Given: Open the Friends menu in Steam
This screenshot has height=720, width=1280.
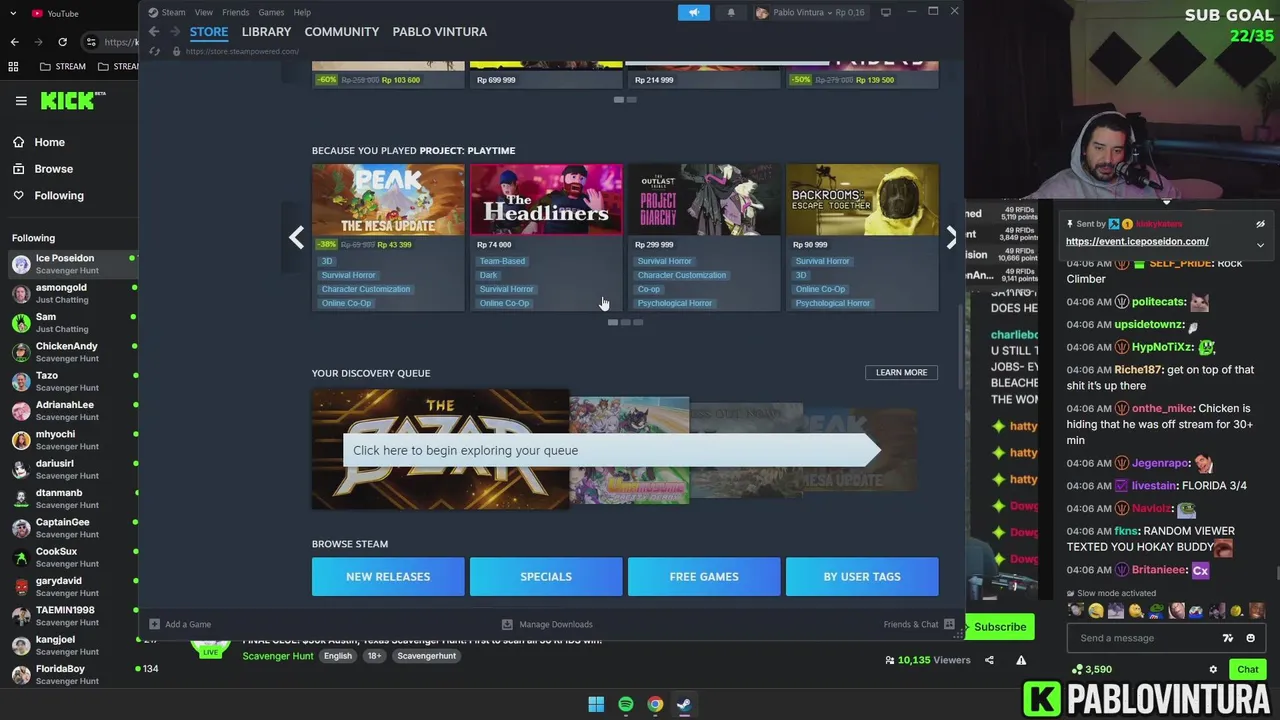Looking at the screenshot, I should pos(235,12).
